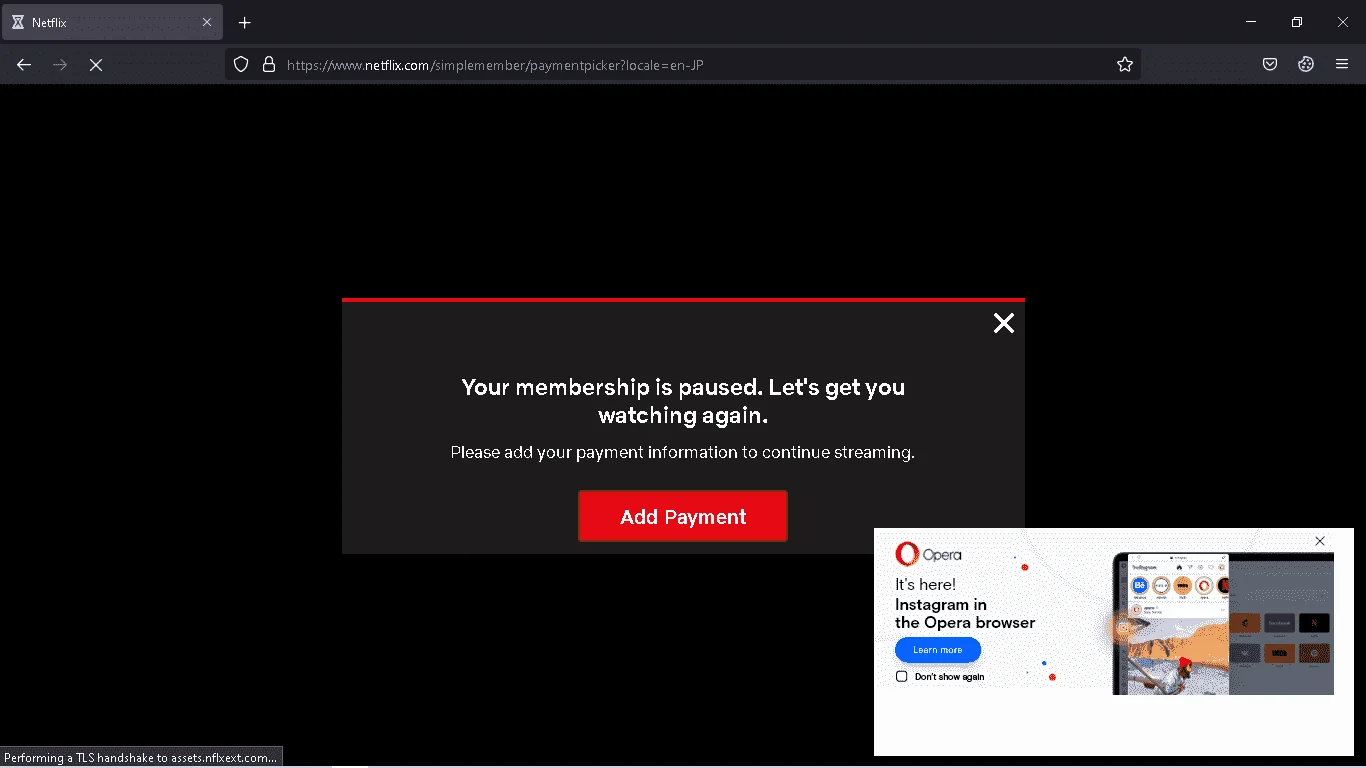The image size is (1366, 768).
Task: Close the Opera advertisement popup
Action: coord(1320,541)
